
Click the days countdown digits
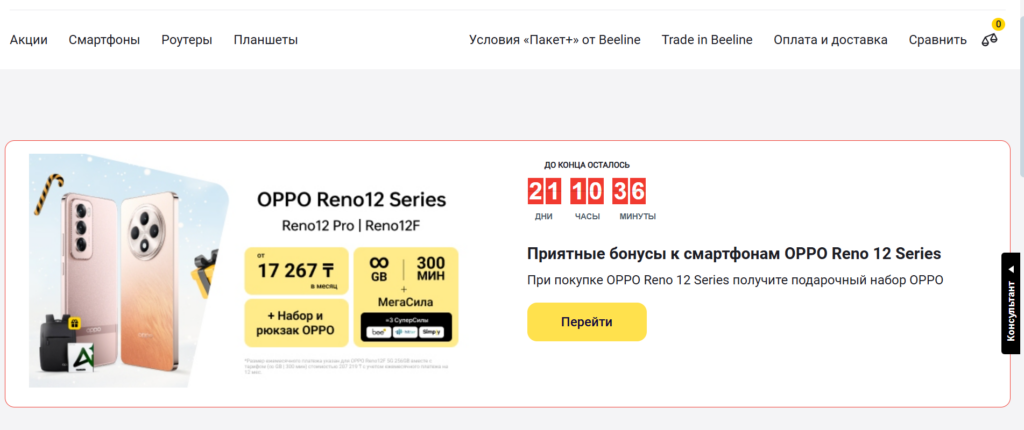544,191
